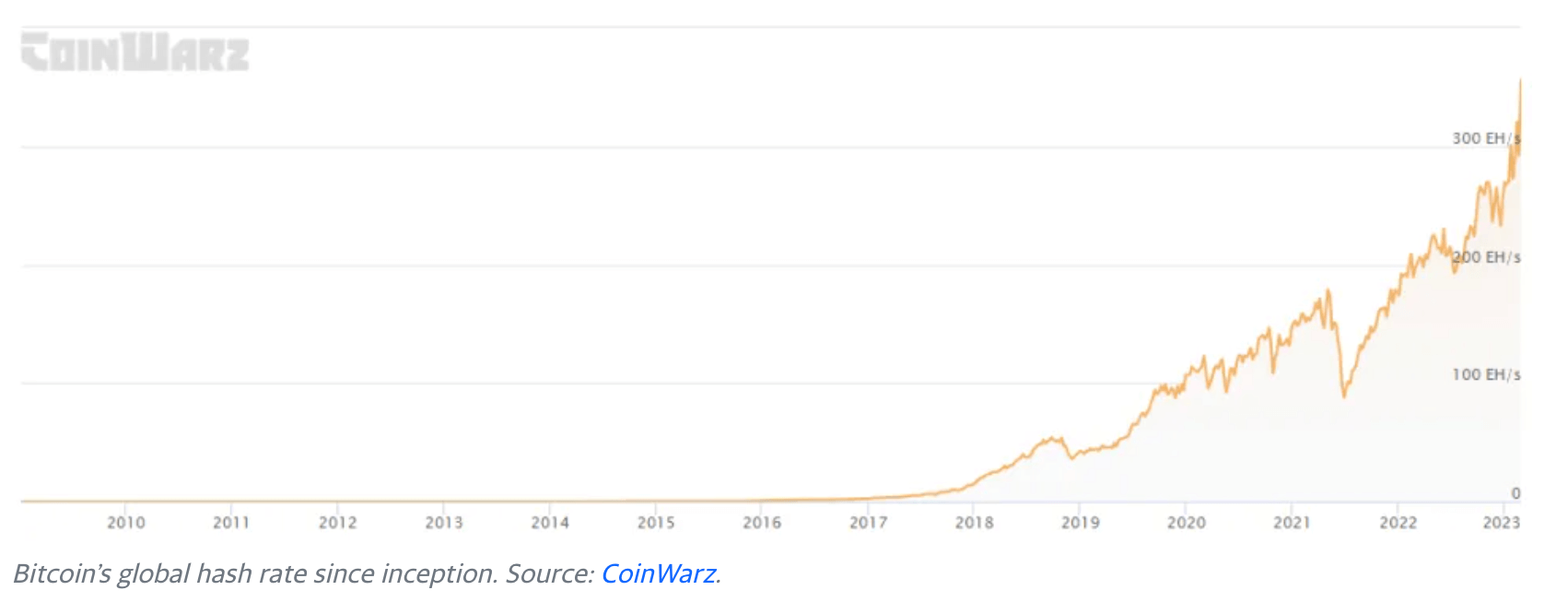Click the CoinWarz watermark logo
This screenshot has width=1568, height=614.
(x=135, y=53)
